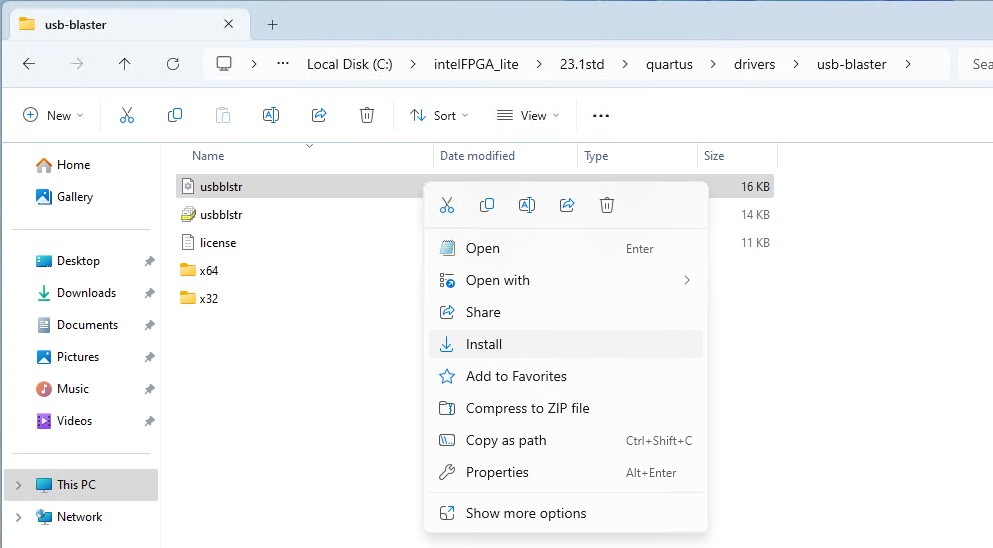Click the Copy icon in the toolbar
Image resolution: width=993 pixels, height=548 pixels.
click(175, 115)
